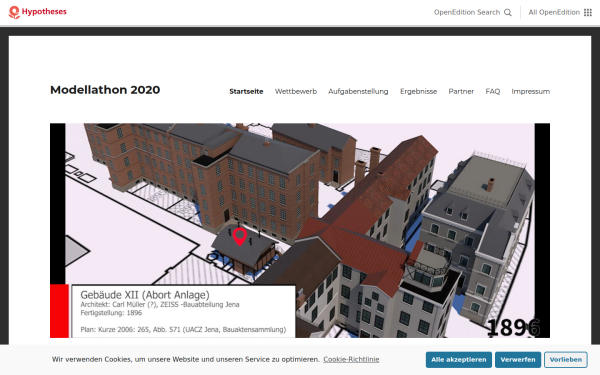
Task: Click the red map pin on the building
Action: (240, 236)
